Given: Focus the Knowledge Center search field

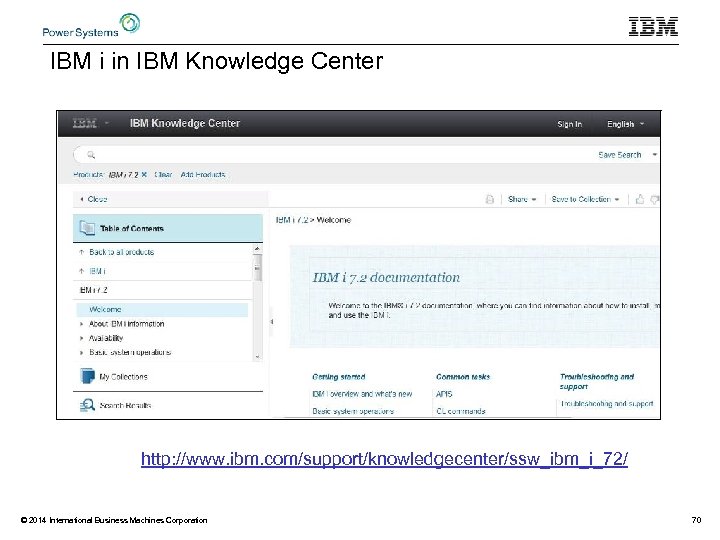Looking at the screenshot, I should pyautogui.click(x=340, y=155).
